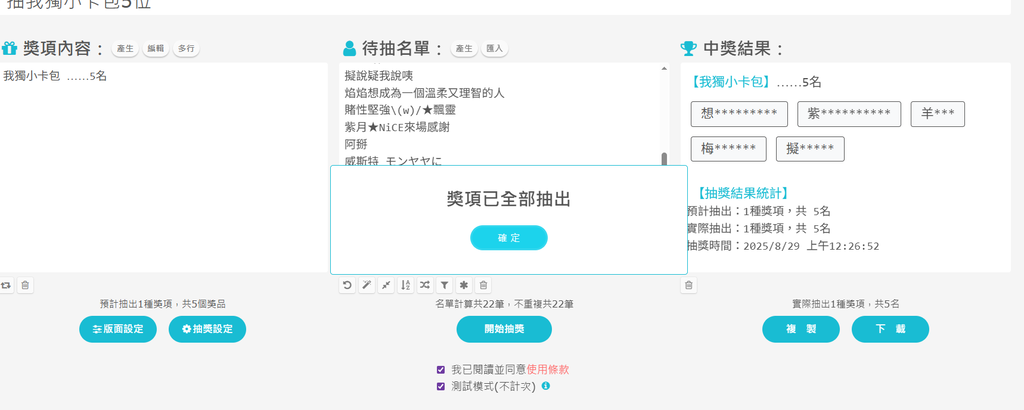Sort the name list A to Z

[x=405, y=285]
